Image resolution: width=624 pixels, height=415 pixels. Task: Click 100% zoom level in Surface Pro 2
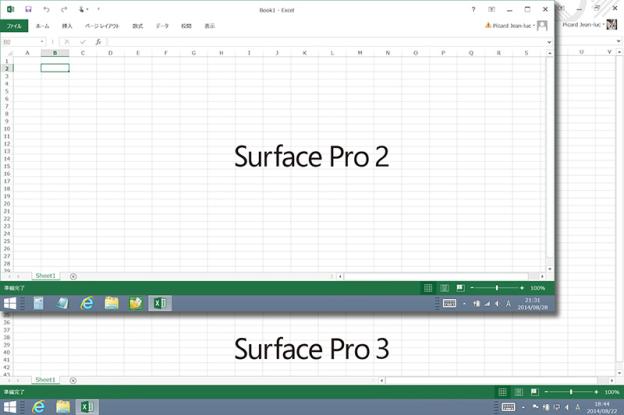pos(537,288)
